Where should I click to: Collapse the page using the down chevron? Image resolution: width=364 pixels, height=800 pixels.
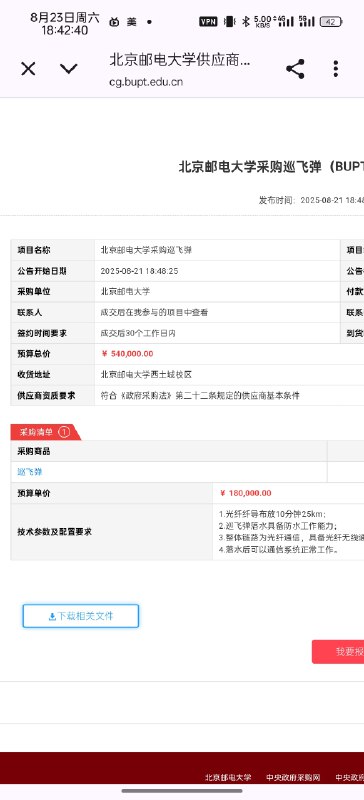tap(68, 68)
